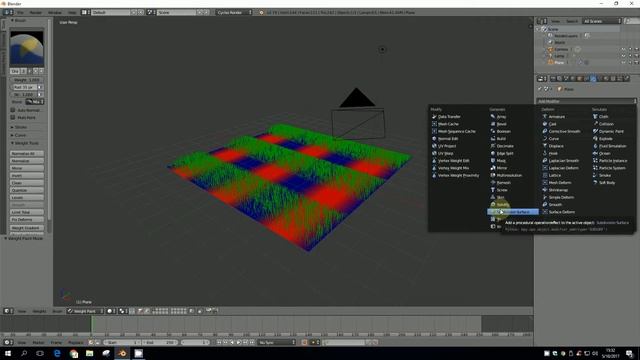This screenshot has width=640, height=360.
Task: Click the brush preview thumbnail
Action: tap(27, 49)
